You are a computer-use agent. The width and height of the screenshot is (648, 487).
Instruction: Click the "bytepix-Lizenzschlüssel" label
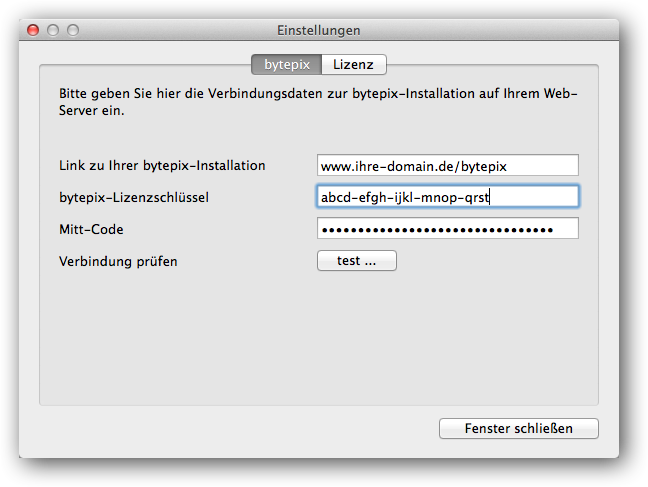(x=134, y=197)
